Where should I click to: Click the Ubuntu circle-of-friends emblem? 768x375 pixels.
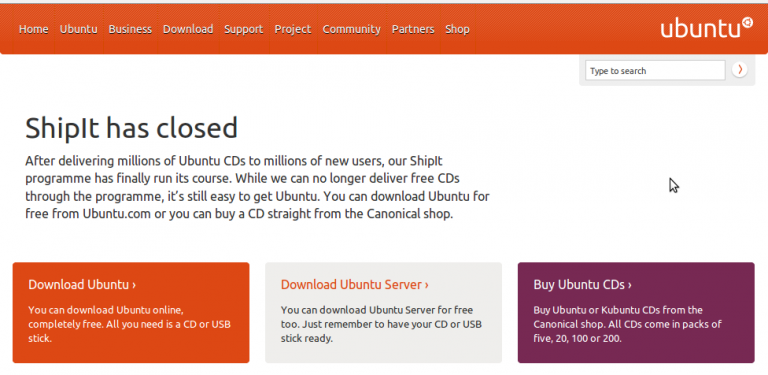pyautogui.click(x=747, y=23)
